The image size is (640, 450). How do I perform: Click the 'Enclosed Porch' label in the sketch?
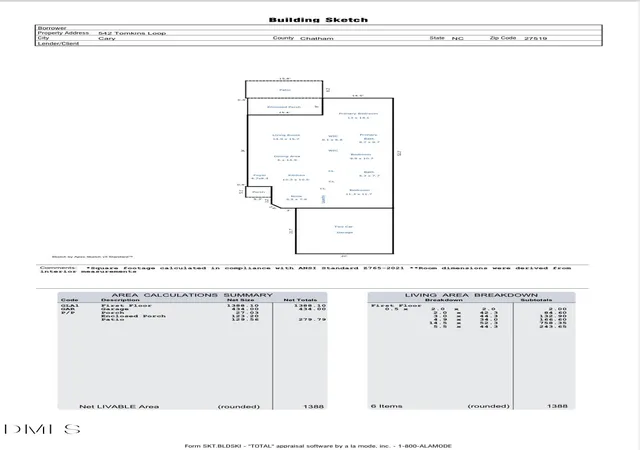(x=284, y=107)
